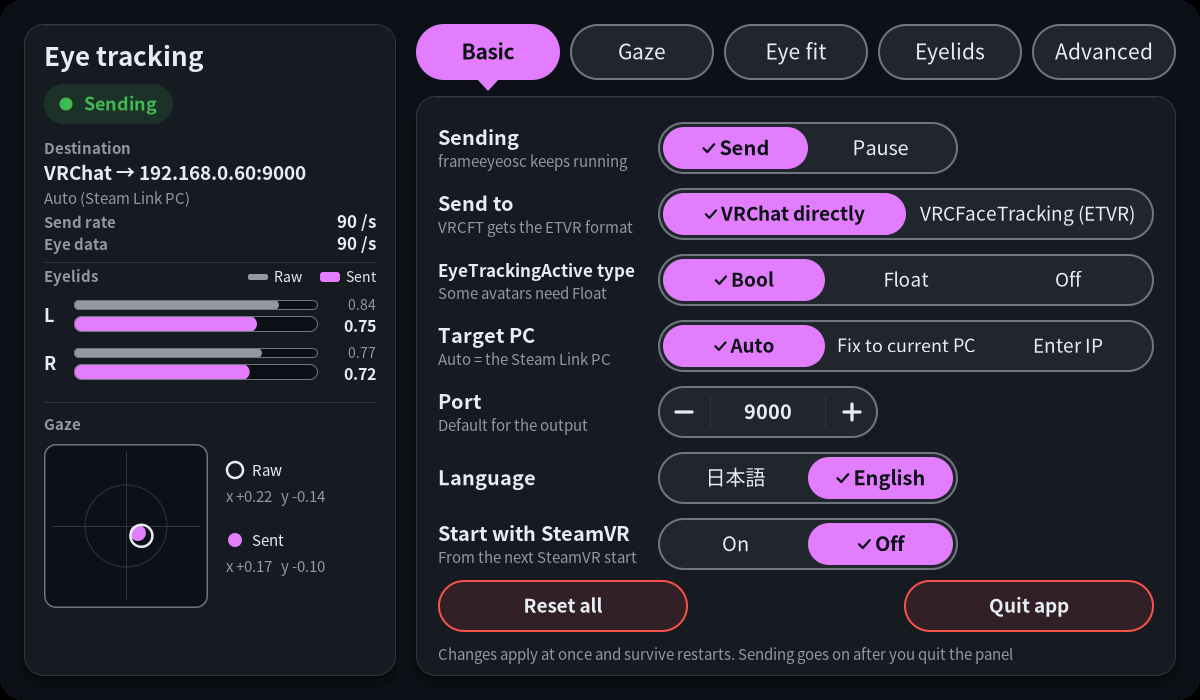Open the Advanced tab

pos(1104,52)
